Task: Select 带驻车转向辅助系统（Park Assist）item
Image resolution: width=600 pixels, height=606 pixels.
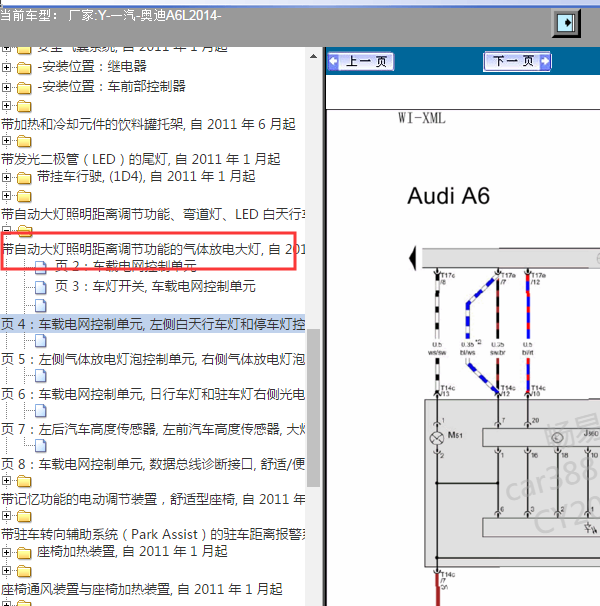Action: tap(153, 535)
